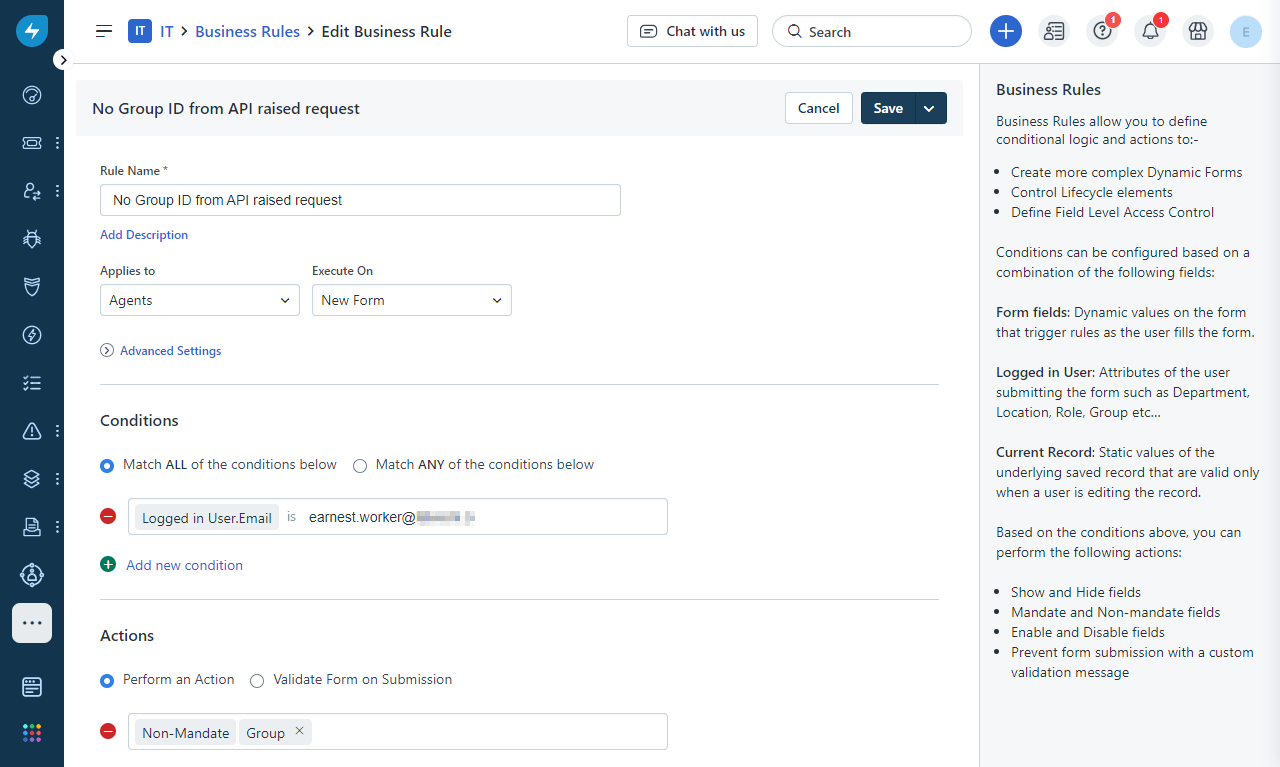Expand Advanced Settings section
Viewport: 1280px width, 767px height.
161,351
